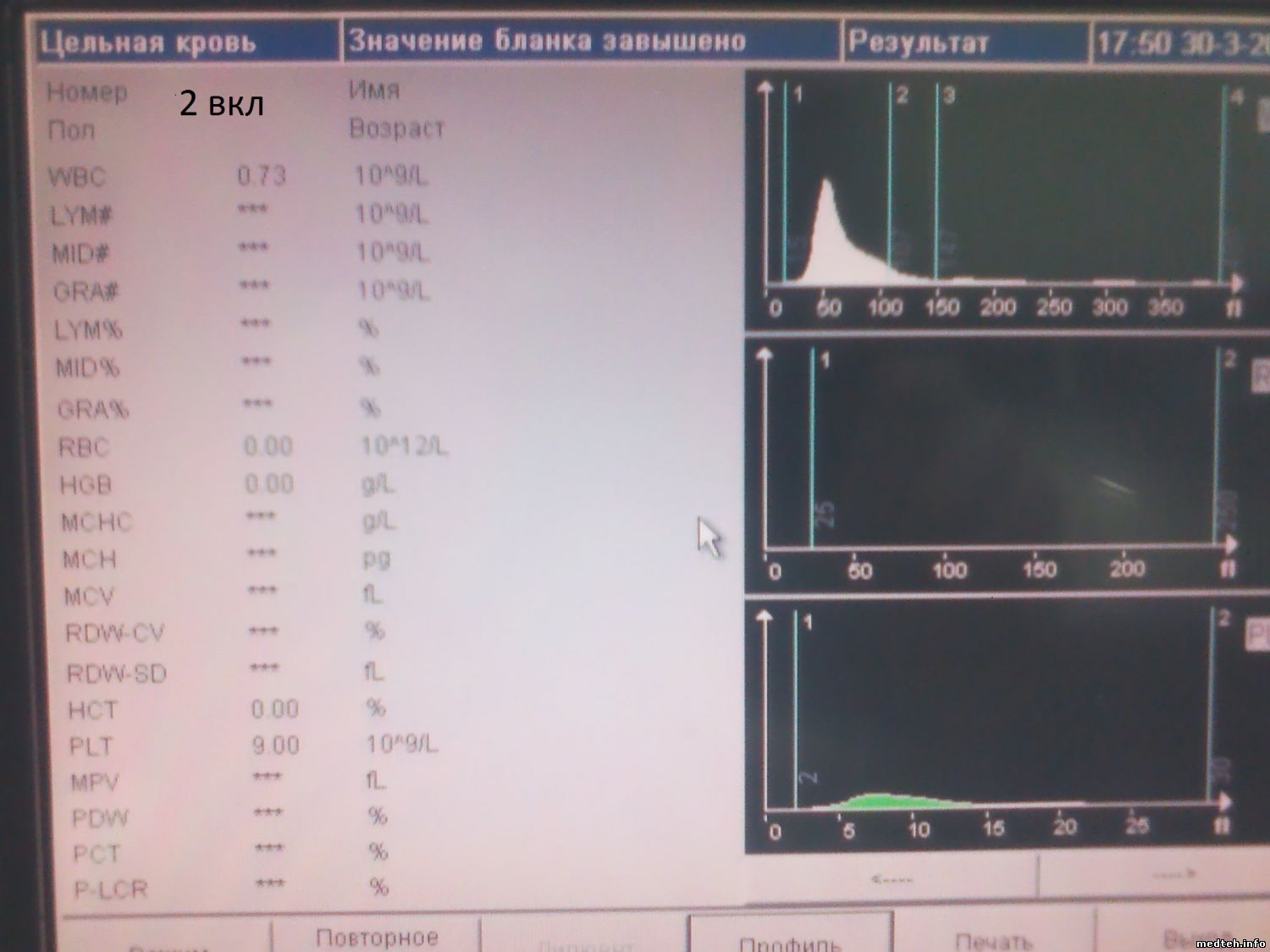Select the green PLT histogram curve
This screenshot has width=1270, height=952.
tap(881, 800)
